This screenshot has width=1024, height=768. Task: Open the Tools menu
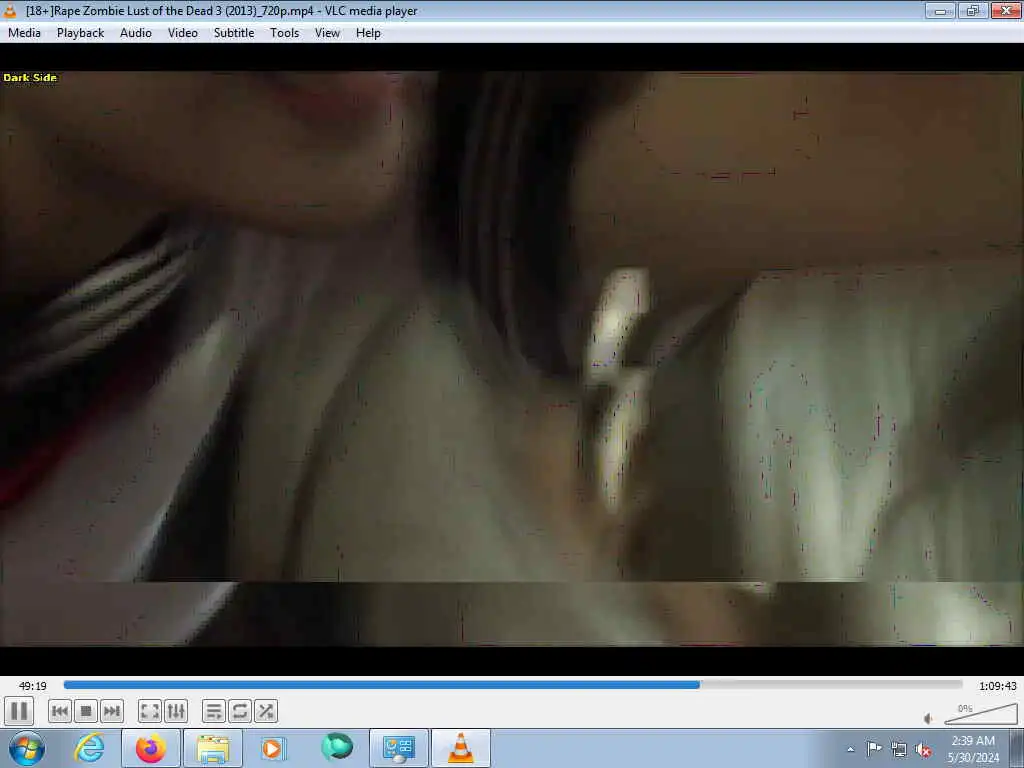[285, 33]
